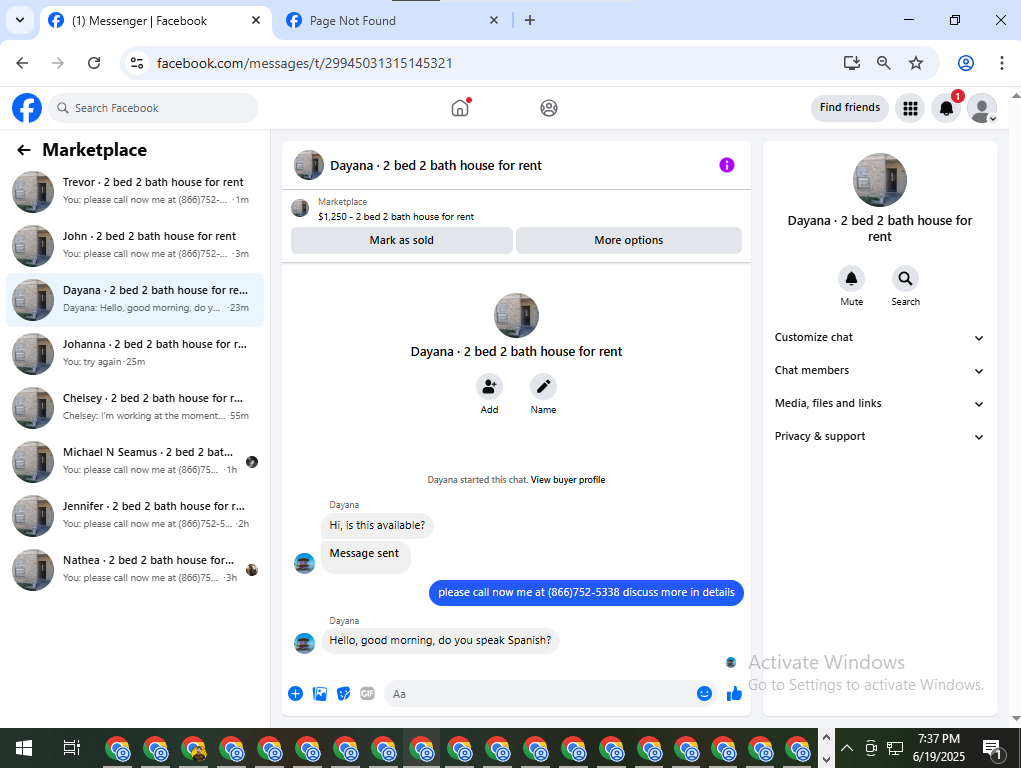Attach a file using the photo icon
Image resolution: width=1021 pixels, height=768 pixels.
320,694
